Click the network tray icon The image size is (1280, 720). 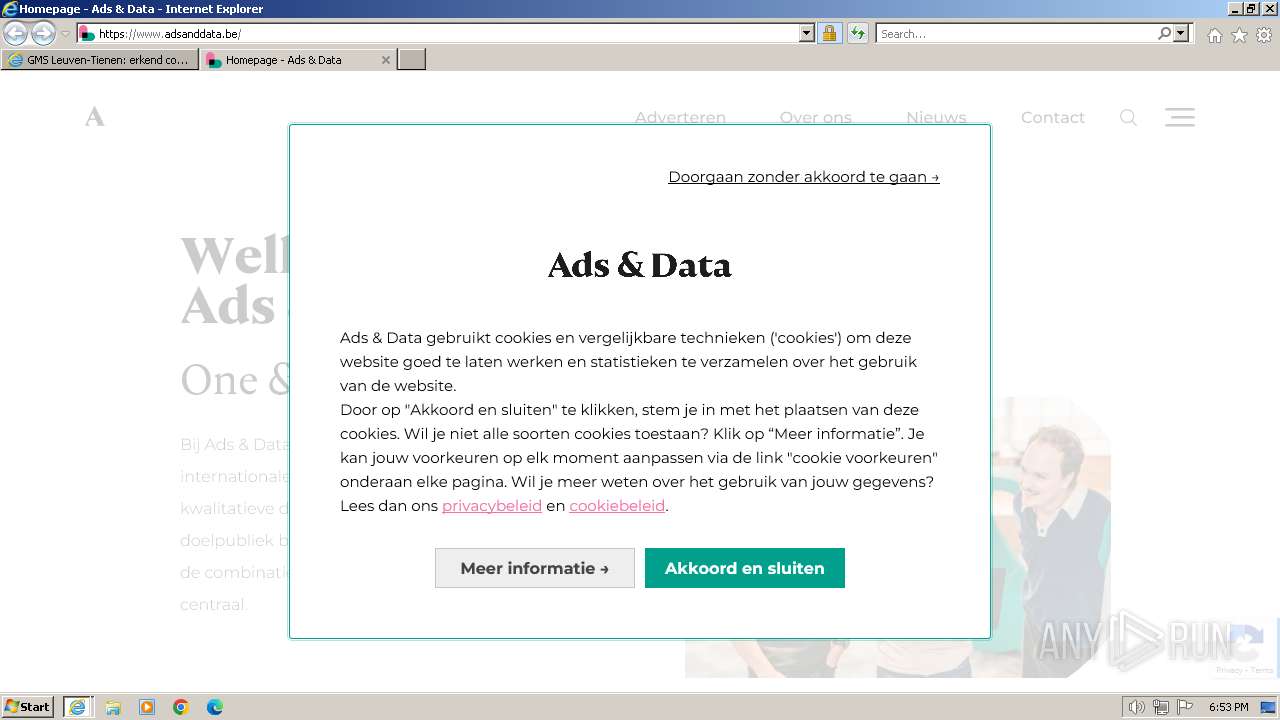(1161, 707)
